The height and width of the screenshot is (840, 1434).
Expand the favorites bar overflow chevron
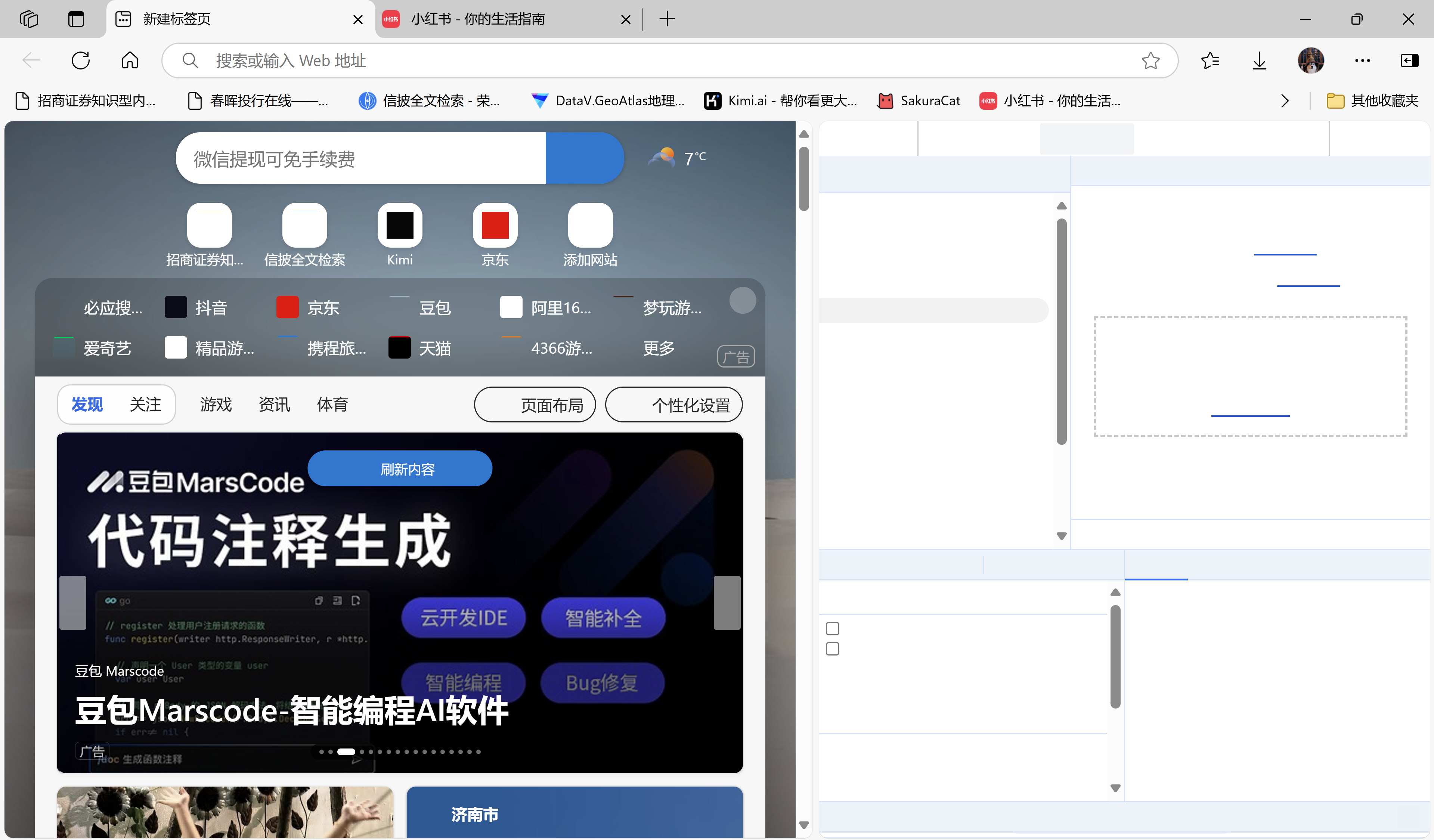click(x=1284, y=101)
